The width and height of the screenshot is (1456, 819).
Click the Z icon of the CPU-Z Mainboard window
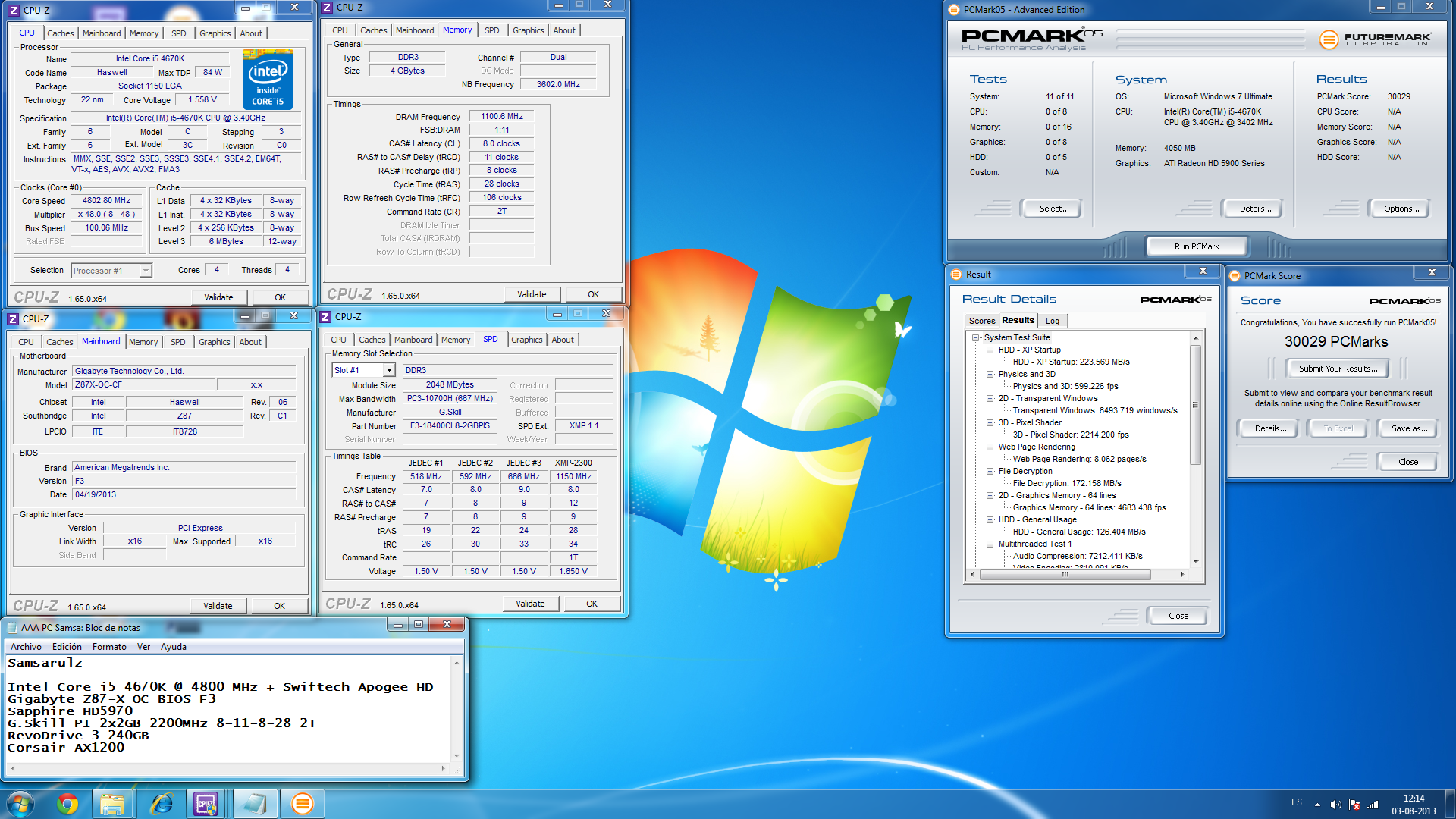coord(13,319)
